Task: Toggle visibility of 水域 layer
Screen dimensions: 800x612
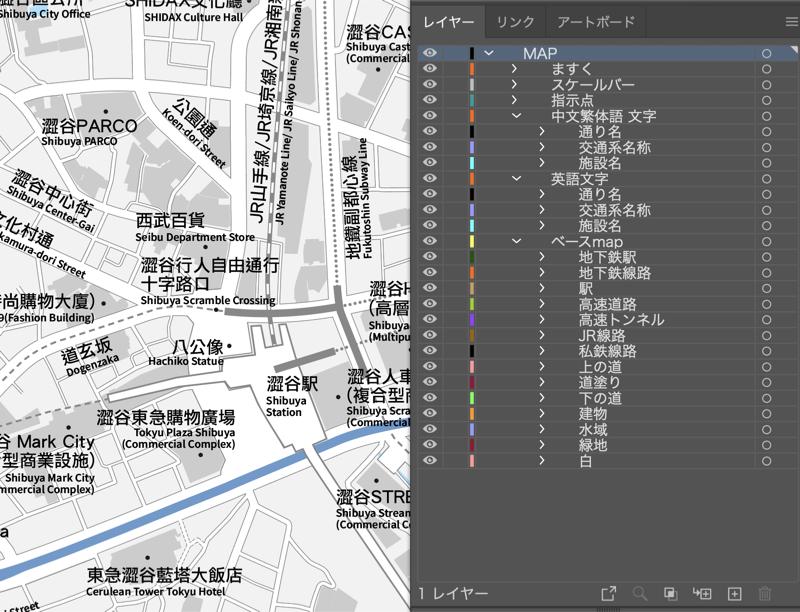Action: click(x=430, y=429)
